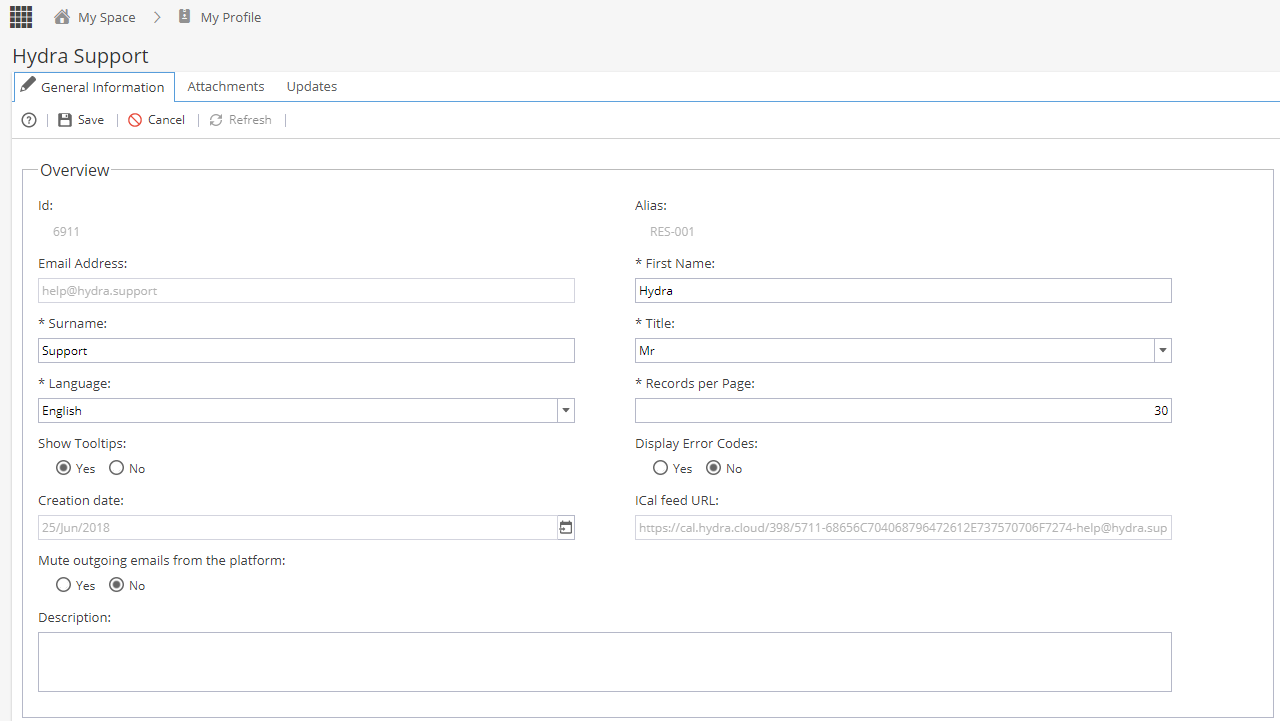Open the app grid launcher icon

[21, 17]
